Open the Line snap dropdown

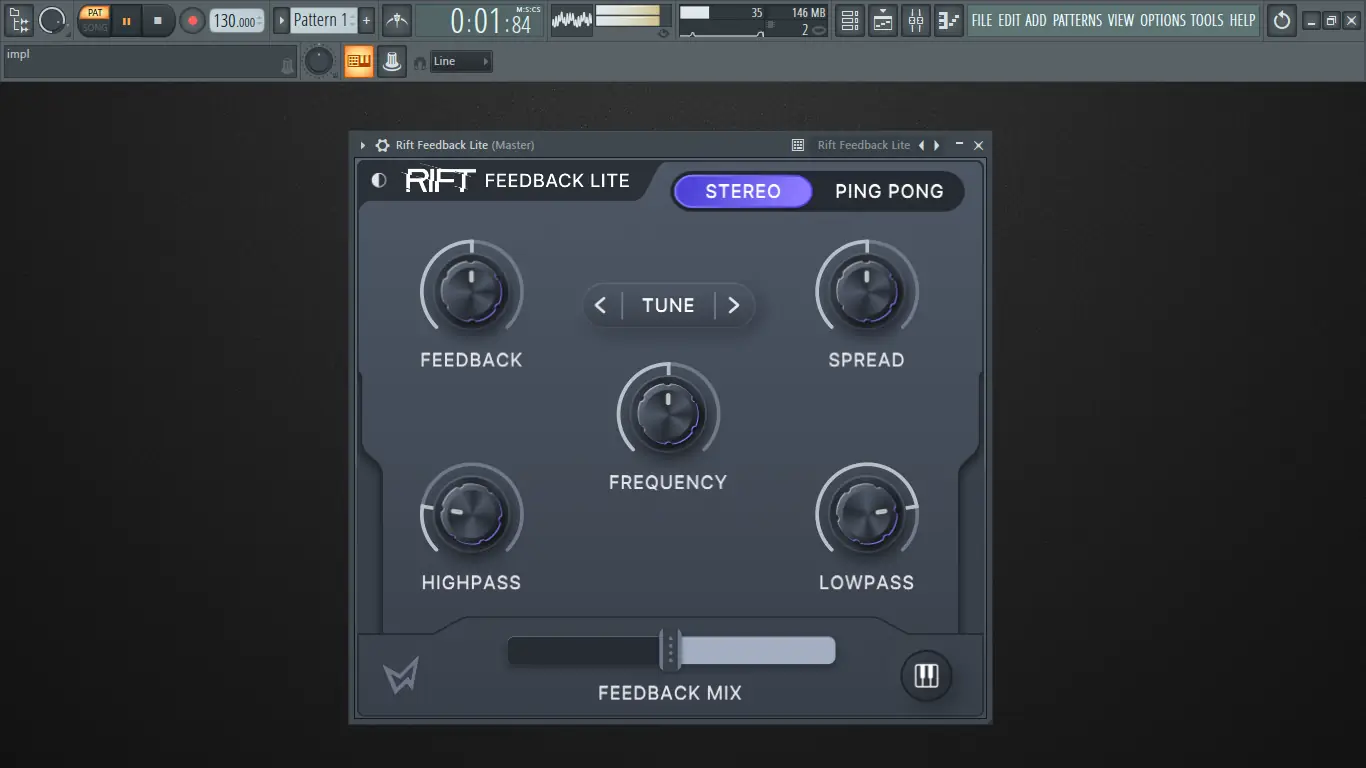coord(459,61)
